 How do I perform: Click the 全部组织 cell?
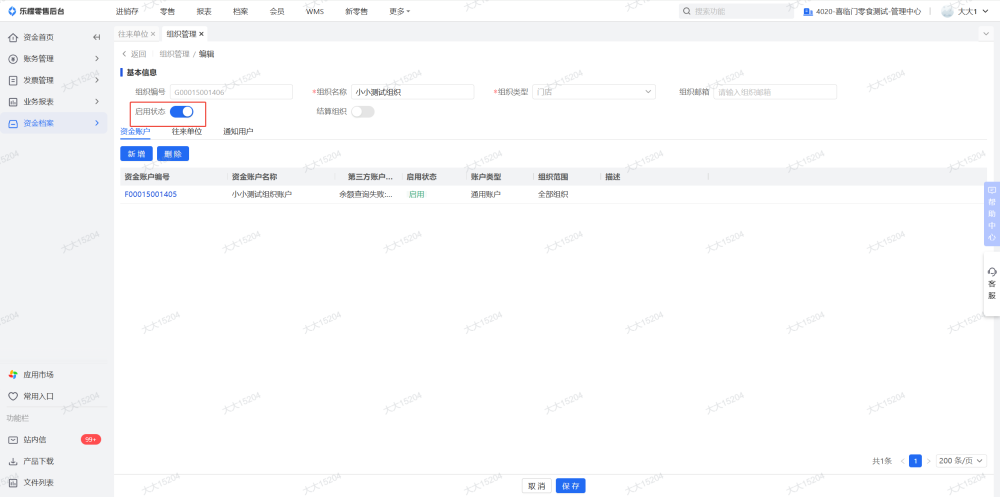(x=553, y=195)
